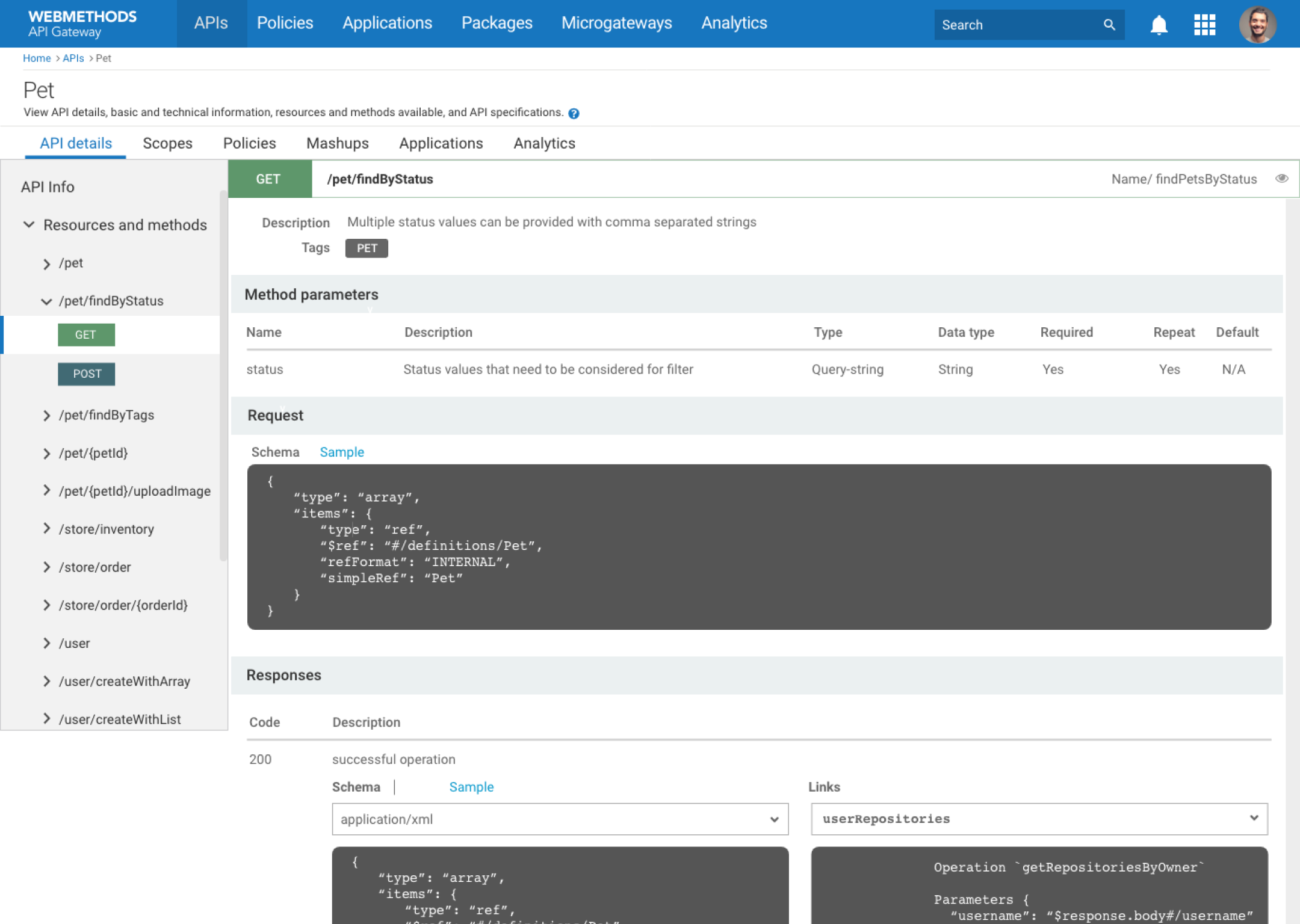1300x924 pixels.
Task: Open the Policies top menu
Action: [285, 23]
